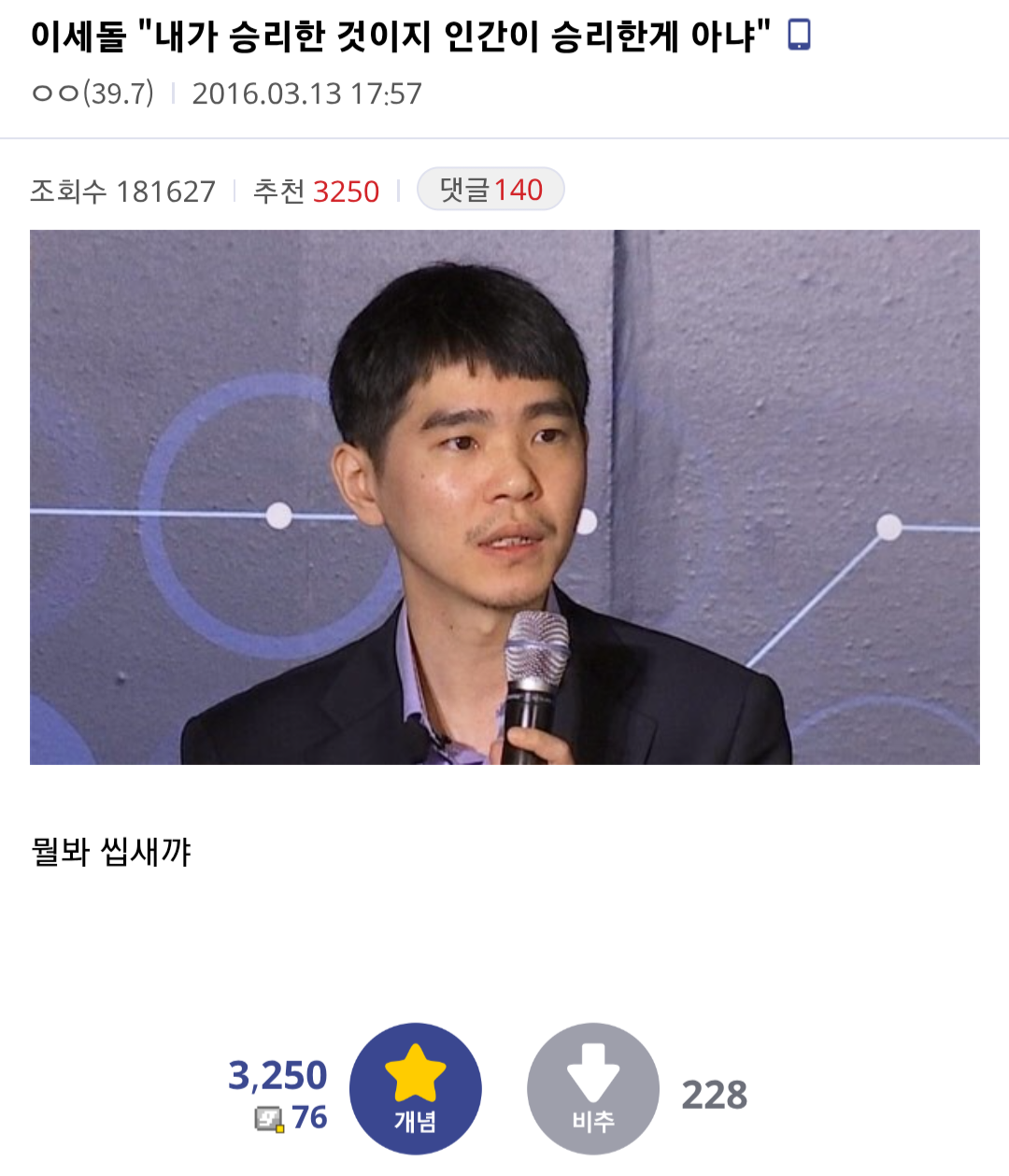This screenshot has height=1176, width=1009.
Task: Click the fixed-nick vote count 76
Action: pyautogui.click(x=309, y=1117)
